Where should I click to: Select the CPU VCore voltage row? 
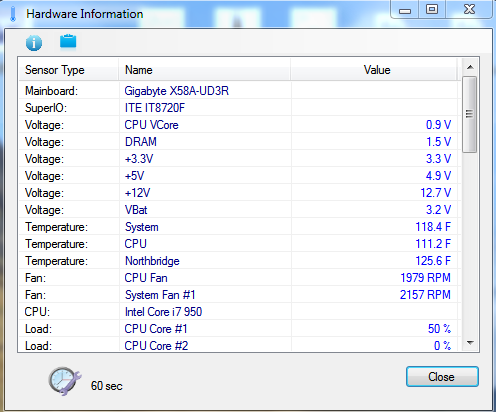click(x=238, y=125)
